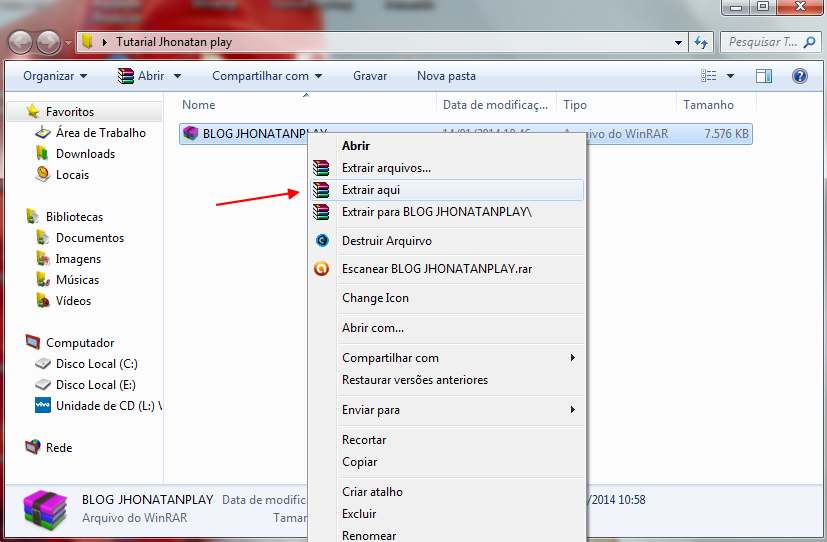The width and height of the screenshot is (827, 542).
Task: Open the Músicas library
Action: click(78, 280)
